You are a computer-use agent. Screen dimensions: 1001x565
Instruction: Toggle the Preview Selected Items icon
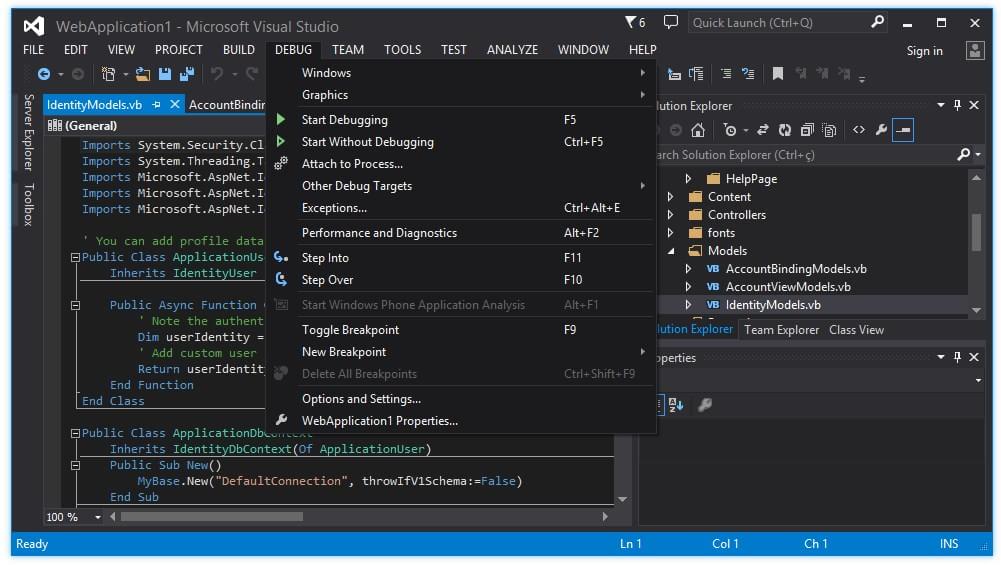903,130
